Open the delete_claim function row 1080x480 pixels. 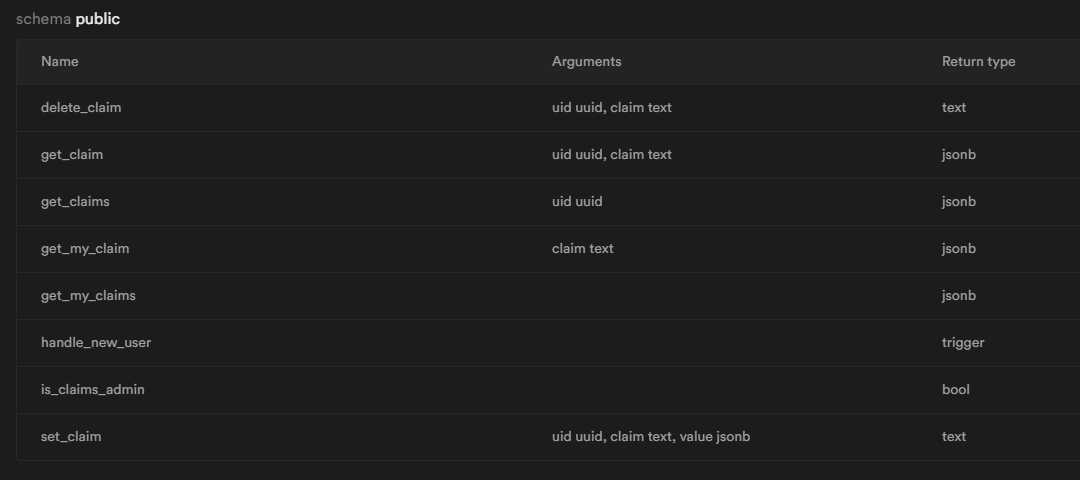81,108
